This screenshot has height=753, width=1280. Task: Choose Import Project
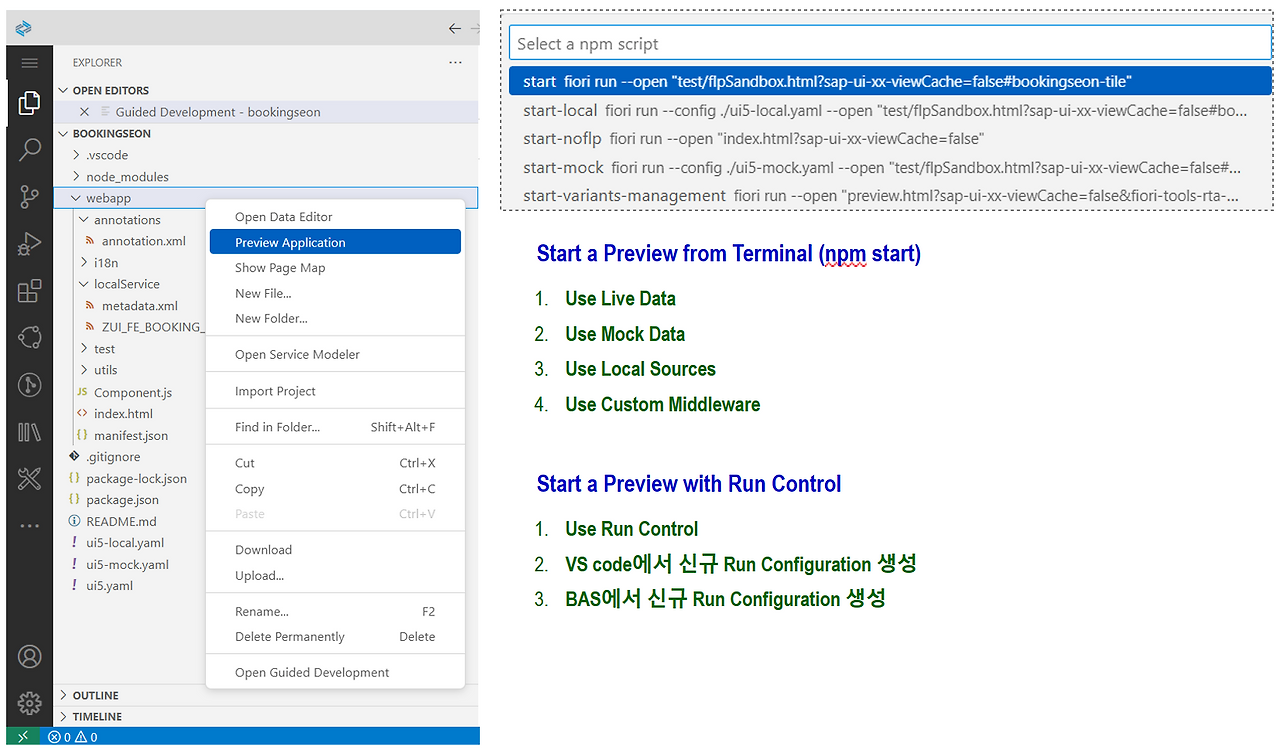tap(335, 391)
